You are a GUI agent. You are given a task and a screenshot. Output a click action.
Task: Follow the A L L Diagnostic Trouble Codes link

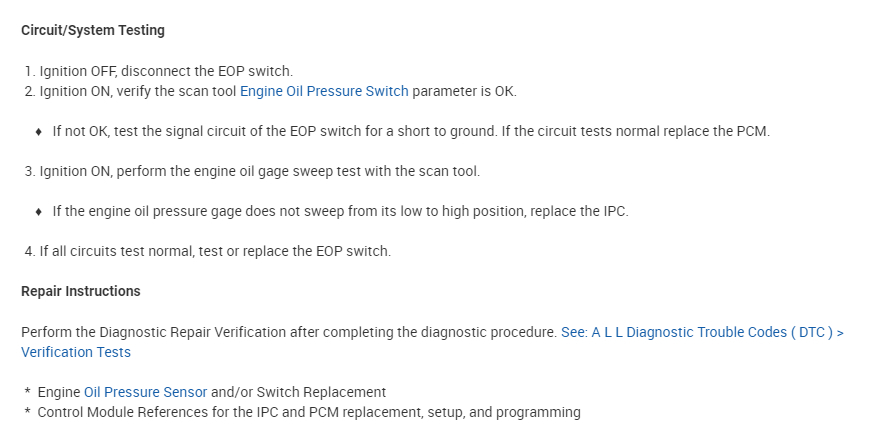pos(702,332)
